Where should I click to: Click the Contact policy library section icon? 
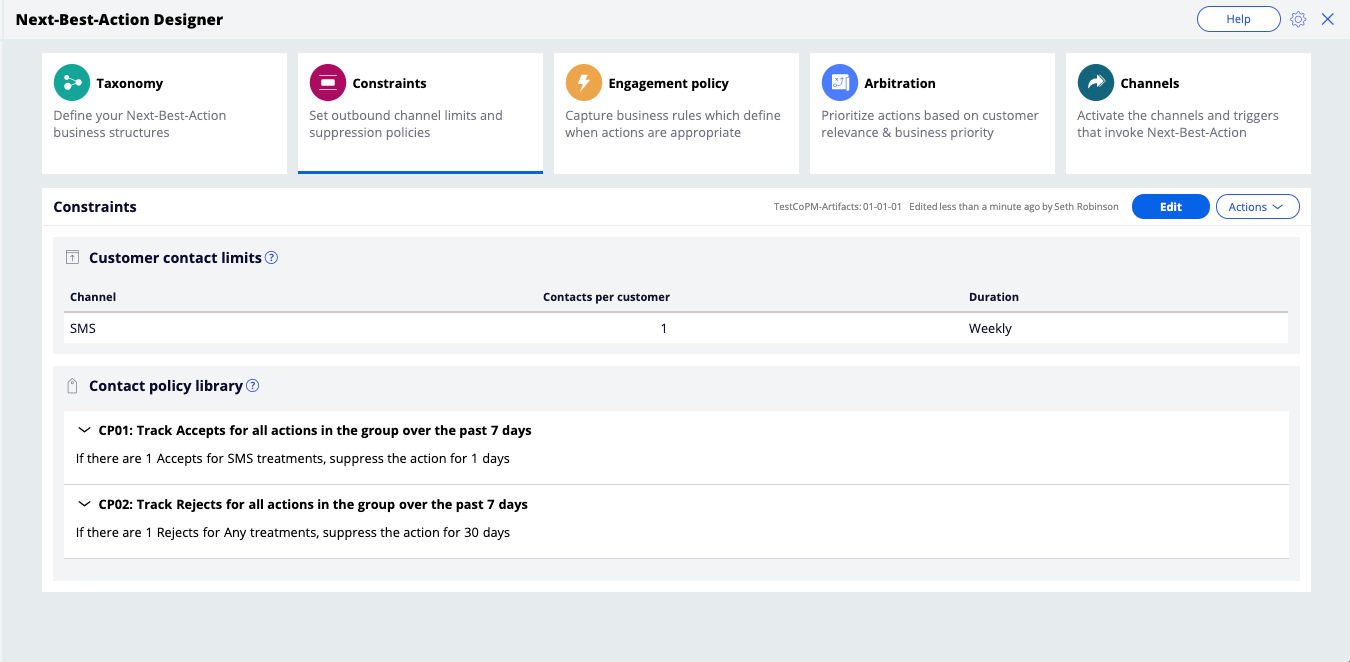pyautogui.click(x=72, y=386)
